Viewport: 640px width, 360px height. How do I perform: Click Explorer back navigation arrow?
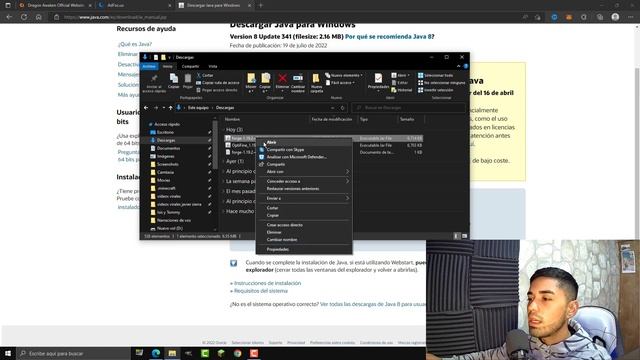click(x=146, y=108)
